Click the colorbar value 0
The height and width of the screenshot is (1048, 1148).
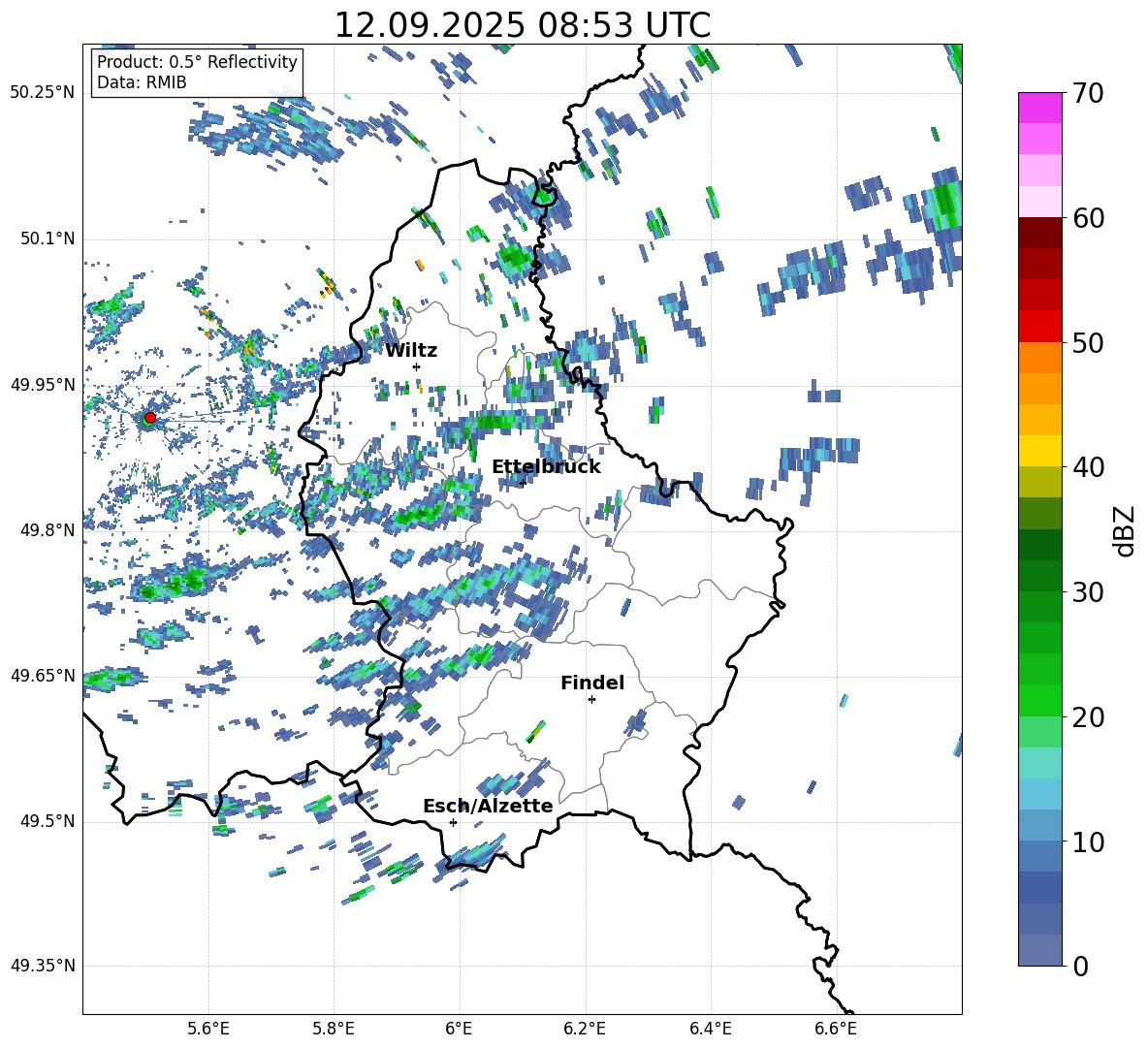pos(1080,966)
